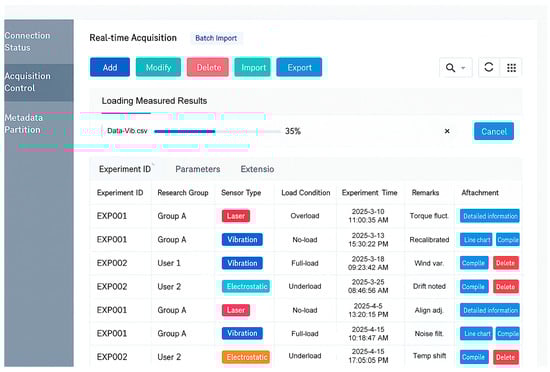Refresh the table with the reload icon

pyautogui.click(x=489, y=67)
